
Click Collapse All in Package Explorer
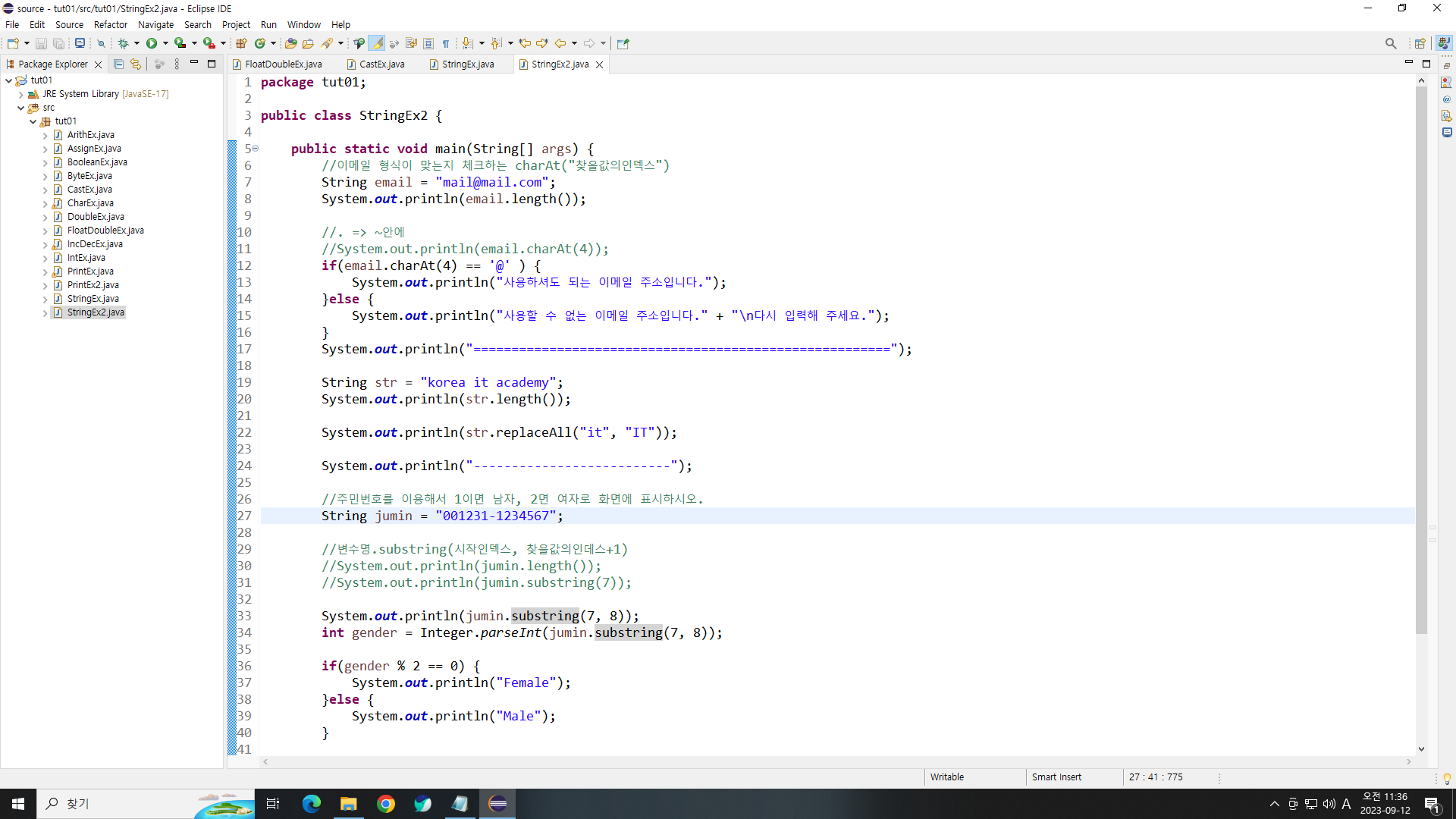point(118,64)
